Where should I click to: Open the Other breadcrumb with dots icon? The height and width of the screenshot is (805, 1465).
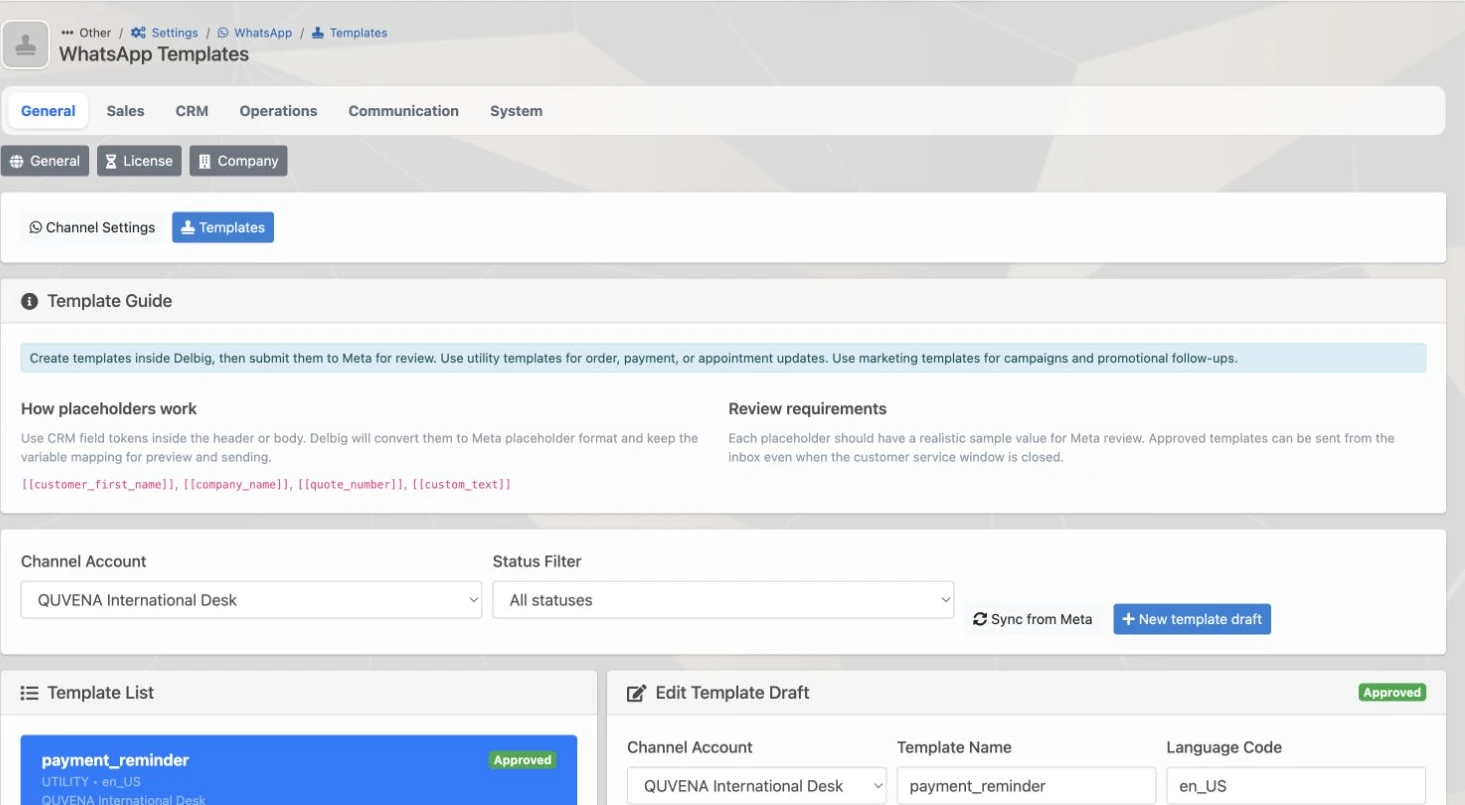(x=86, y=33)
